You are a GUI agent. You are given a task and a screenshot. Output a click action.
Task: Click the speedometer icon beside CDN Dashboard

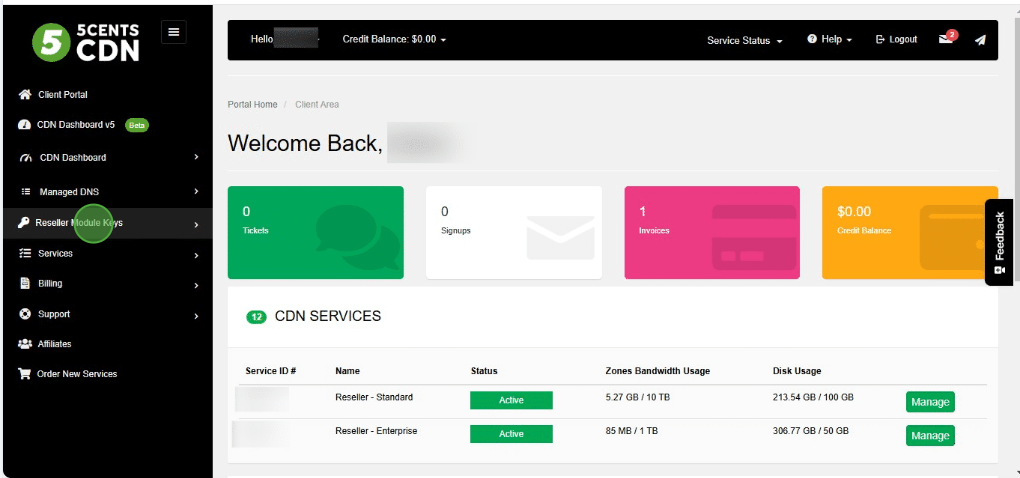click(26, 157)
